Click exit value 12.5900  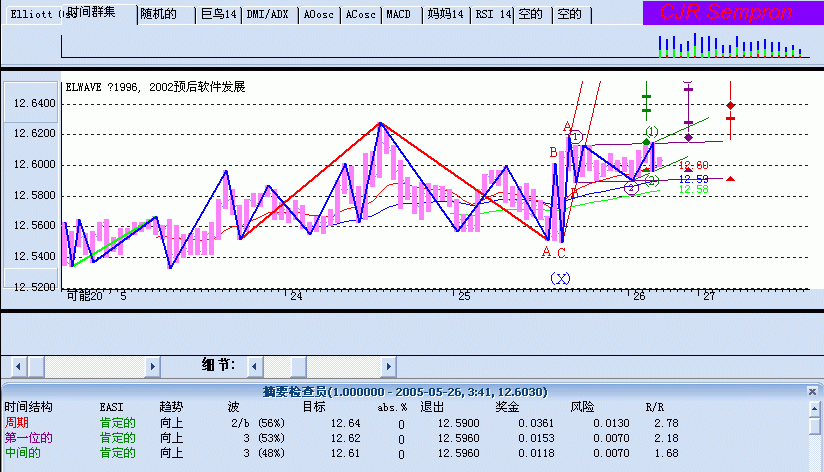[x=458, y=423]
